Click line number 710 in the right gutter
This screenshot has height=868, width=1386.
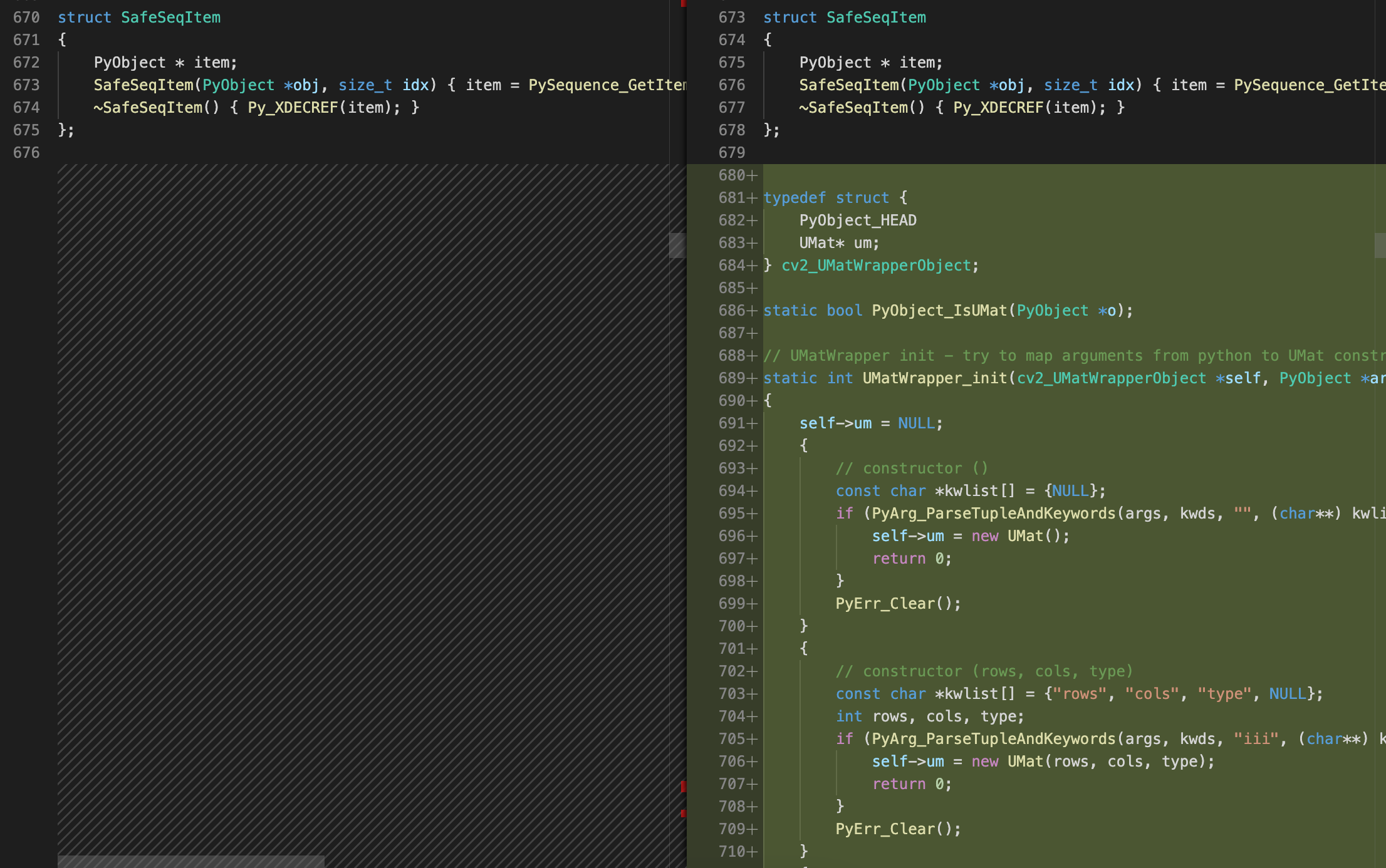pyautogui.click(x=731, y=852)
